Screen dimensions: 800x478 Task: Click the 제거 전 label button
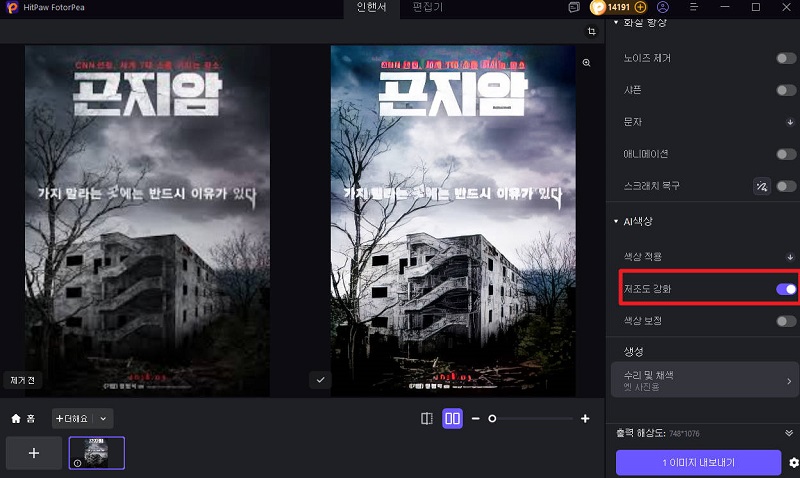[22, 380]
